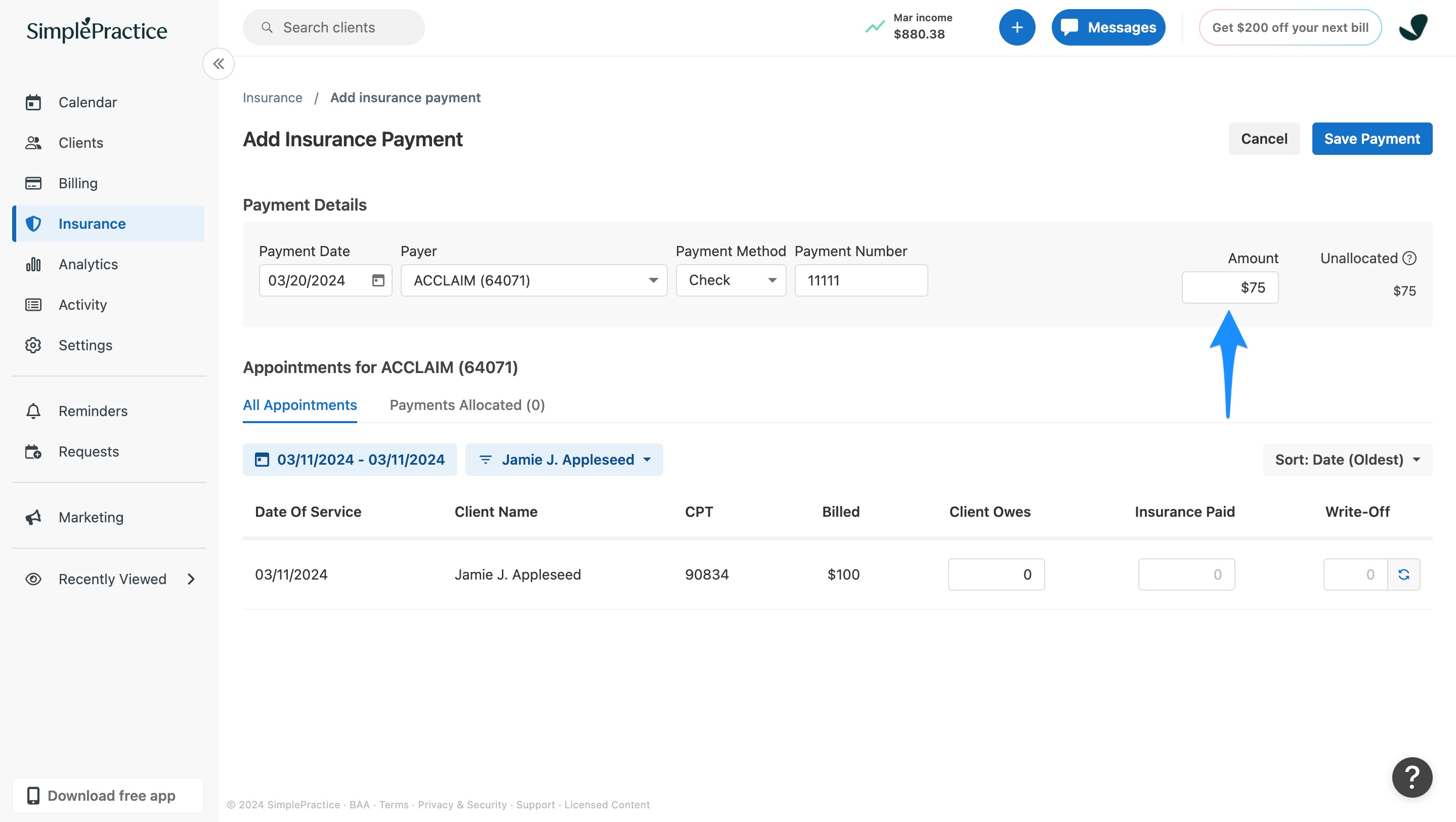Click the Analytics bar chart icon
This screenshot has width=1456, height=822.
click(x=33, y=264)
